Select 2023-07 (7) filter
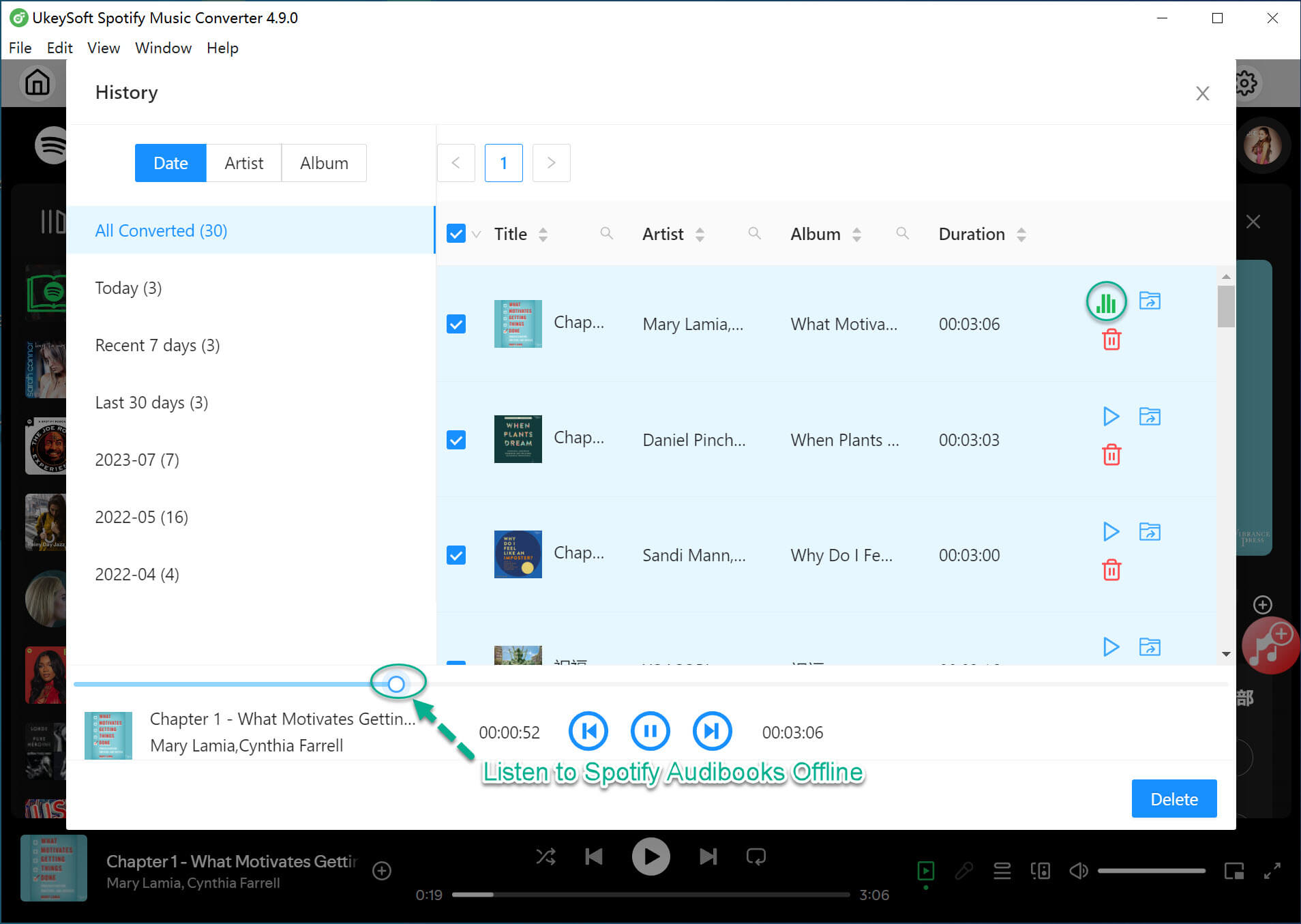1301x924 pixels. [x=250, y=459]
